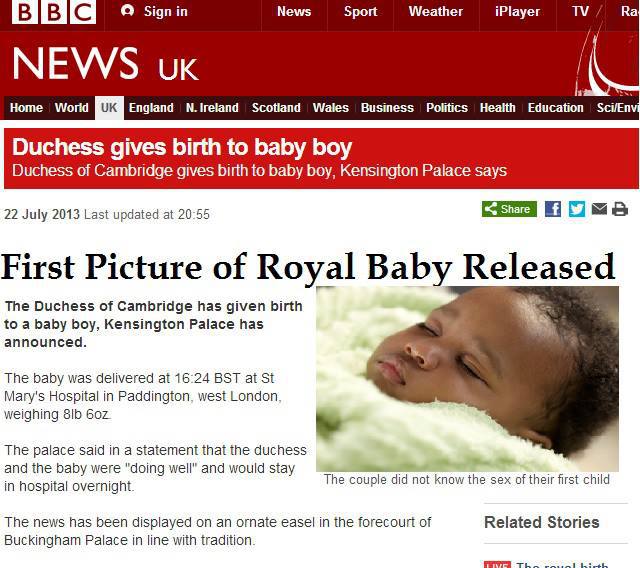The image size is (640, 568).
Task: Switch to the Politics navigation tab
Action: coord(447,108)
